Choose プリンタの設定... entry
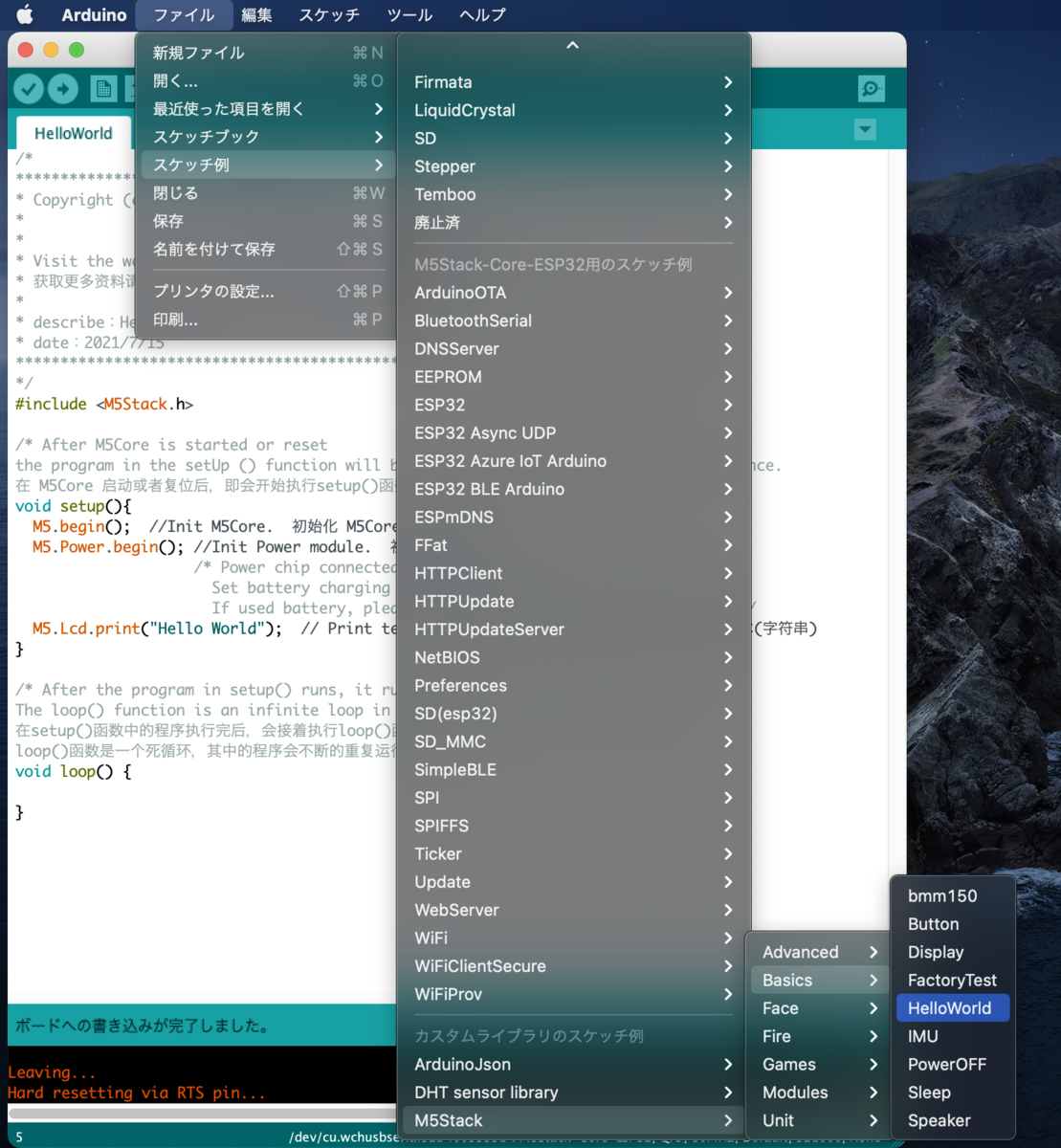This screenshot has height=1148, width=1061. (x=267, y=291)
